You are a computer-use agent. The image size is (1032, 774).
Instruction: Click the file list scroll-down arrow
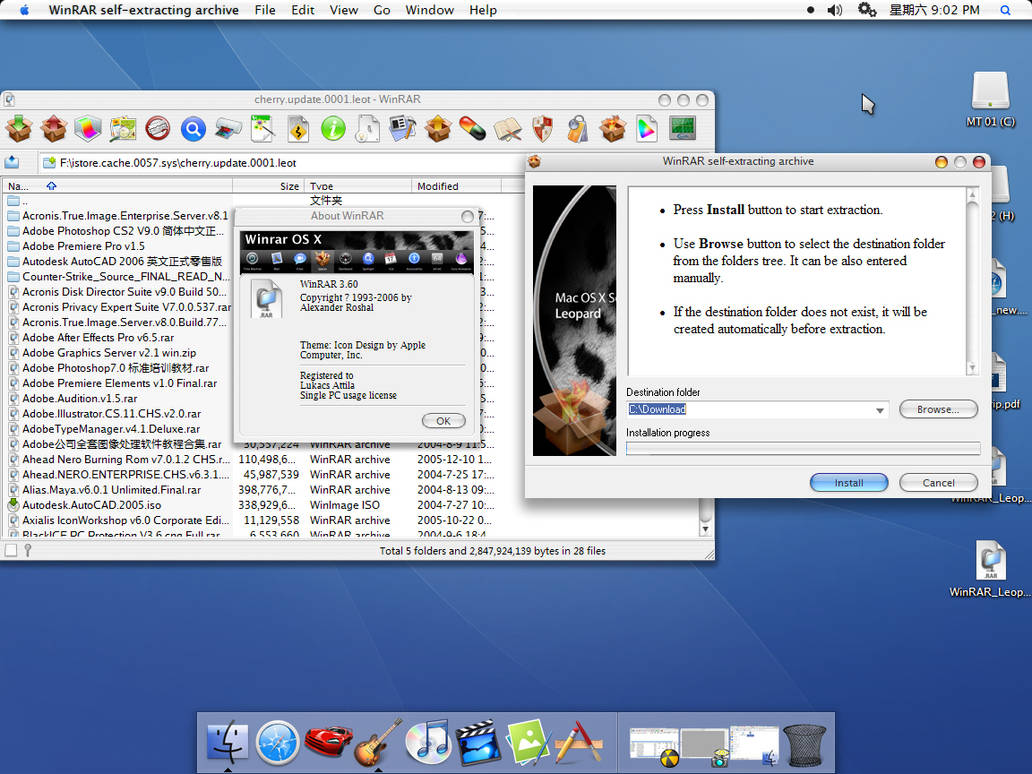[706, 529]
